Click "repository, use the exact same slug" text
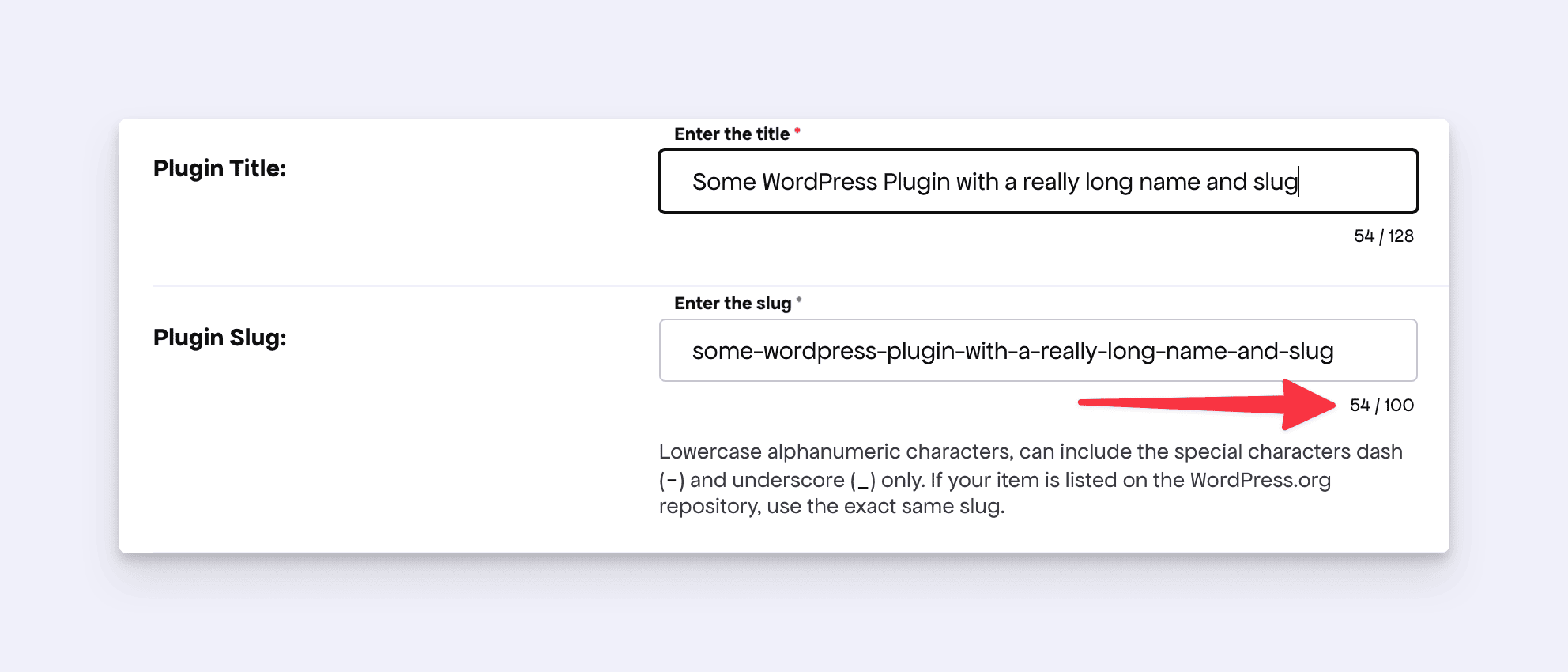 click(831, 506)
